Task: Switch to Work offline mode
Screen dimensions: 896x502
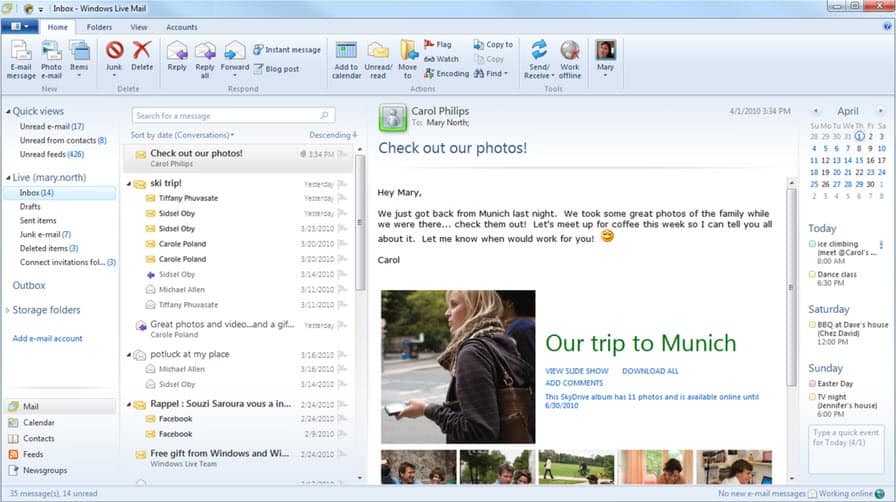Action: (x=570, y=60)
